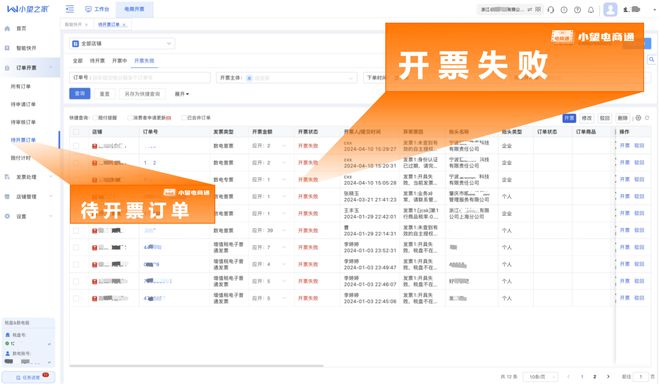Click the 发票处理 sidebar icon
The height and width of the screenshot is (387, 660).
(7, 177)
